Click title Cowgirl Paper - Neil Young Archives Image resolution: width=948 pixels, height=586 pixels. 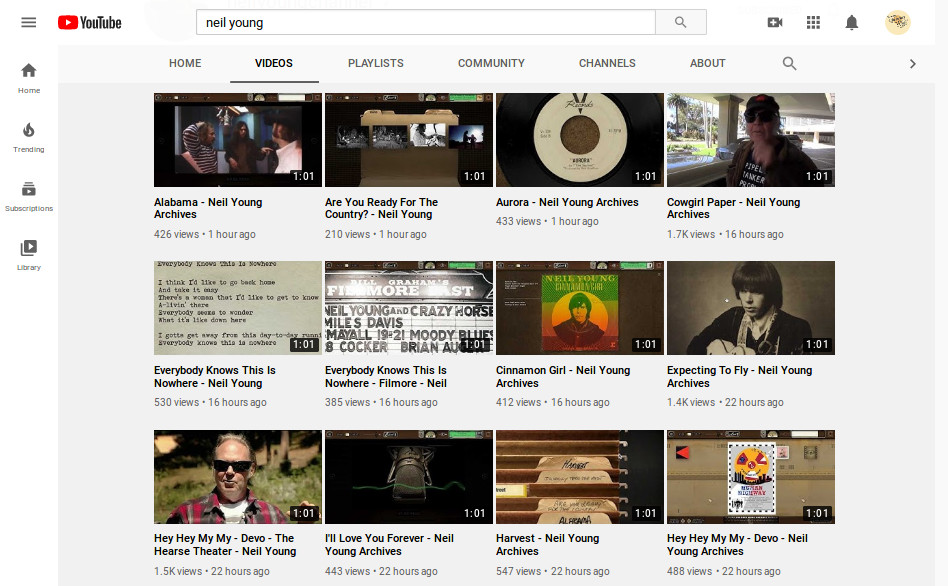[733, 208]
